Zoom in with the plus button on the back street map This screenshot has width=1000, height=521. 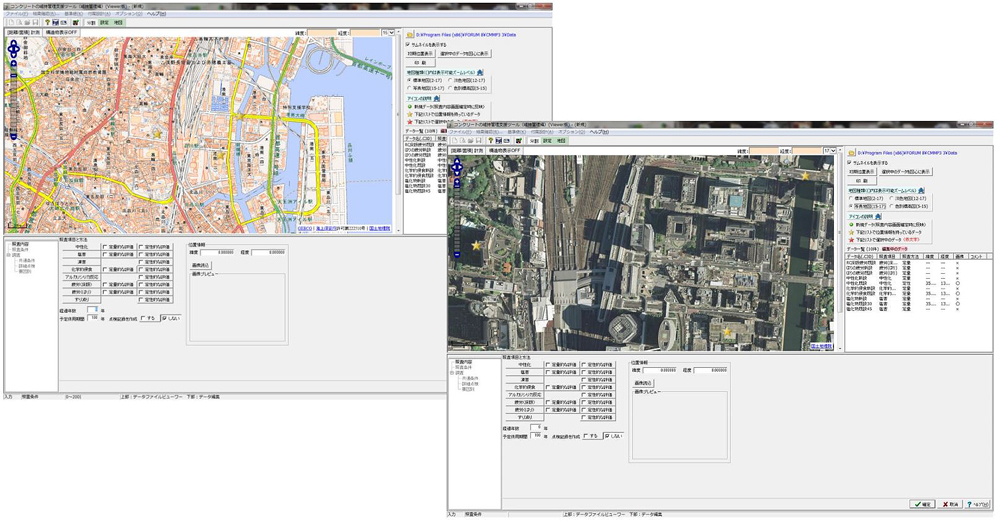13,63
